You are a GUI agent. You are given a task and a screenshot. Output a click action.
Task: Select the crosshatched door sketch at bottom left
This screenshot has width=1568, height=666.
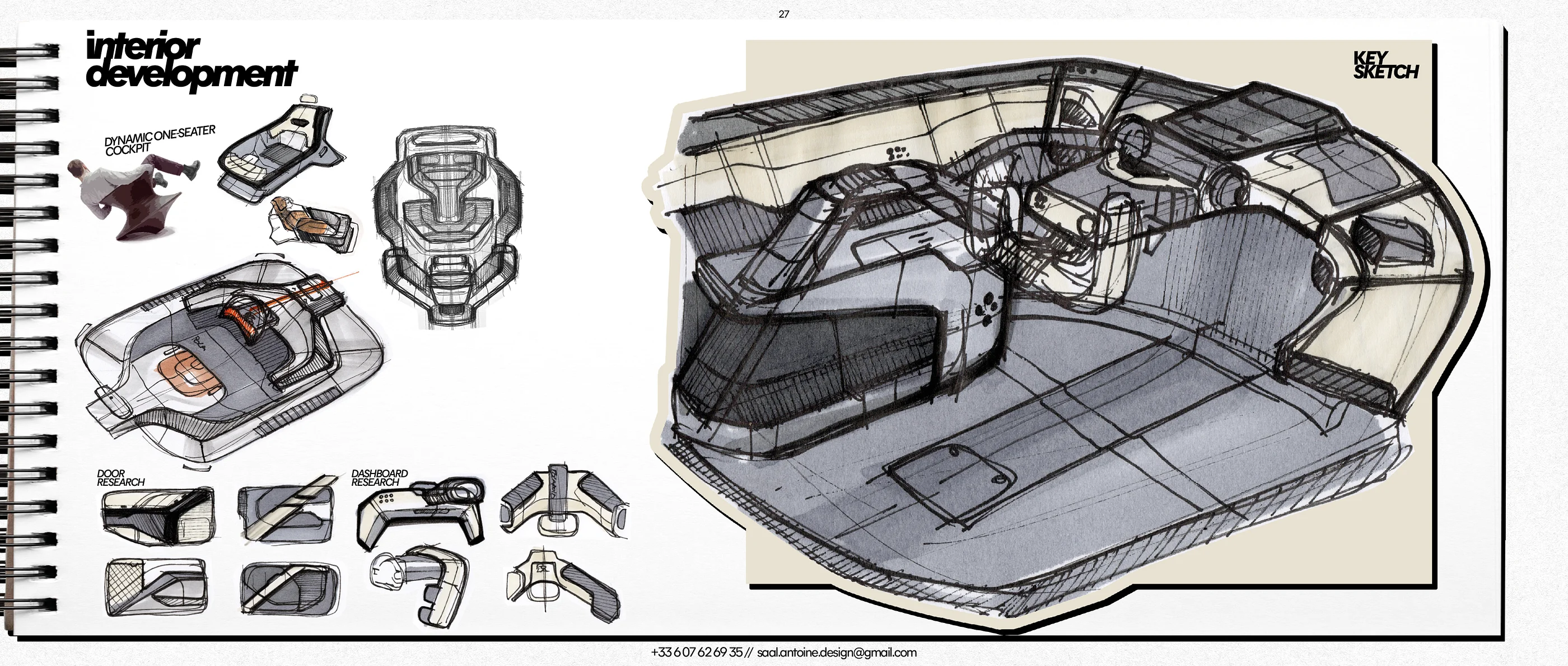(x=155, y=587)
